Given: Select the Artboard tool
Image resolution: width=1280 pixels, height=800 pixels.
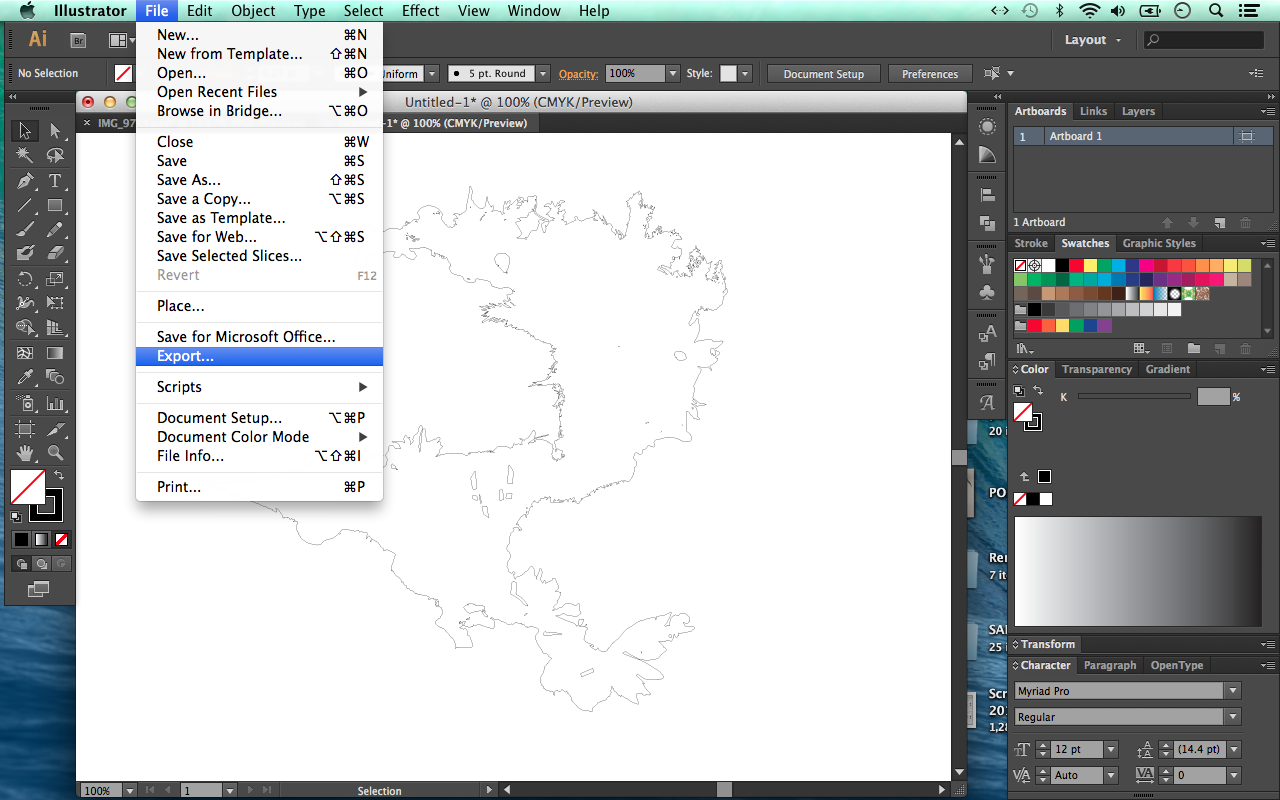Looking at the screenshot, I should [x=25, y=428].
